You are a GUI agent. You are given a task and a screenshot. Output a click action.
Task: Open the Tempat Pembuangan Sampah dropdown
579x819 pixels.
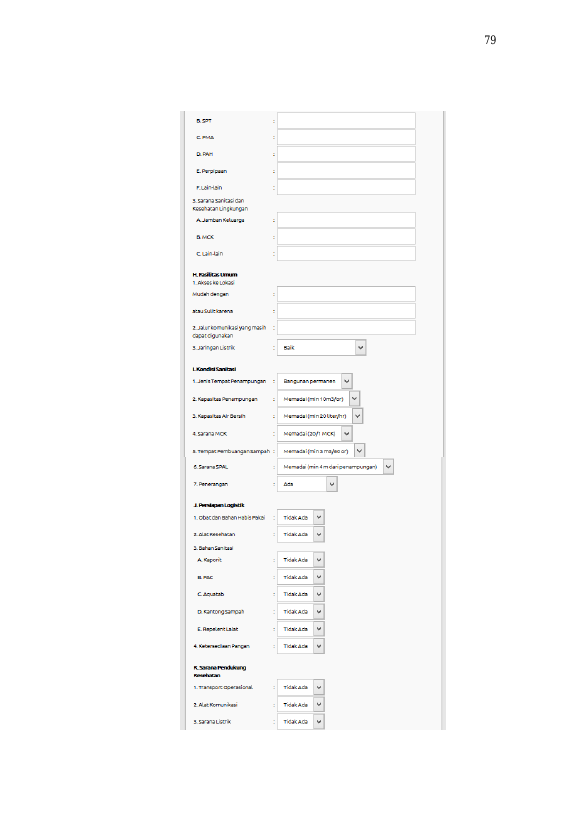[x=321, y=451]
